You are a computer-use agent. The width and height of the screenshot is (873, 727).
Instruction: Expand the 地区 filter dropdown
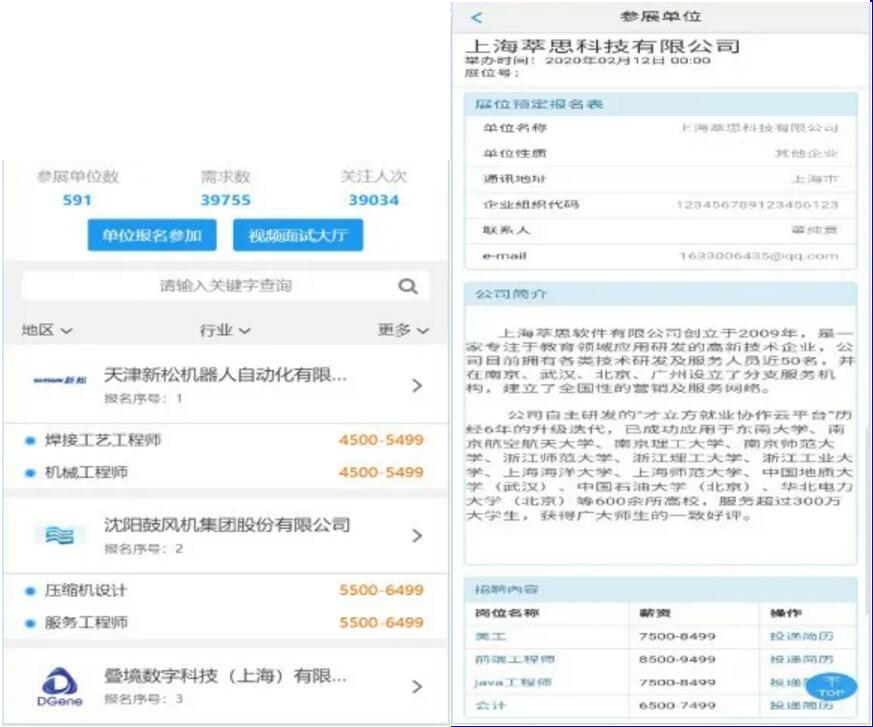click(47, 330)
